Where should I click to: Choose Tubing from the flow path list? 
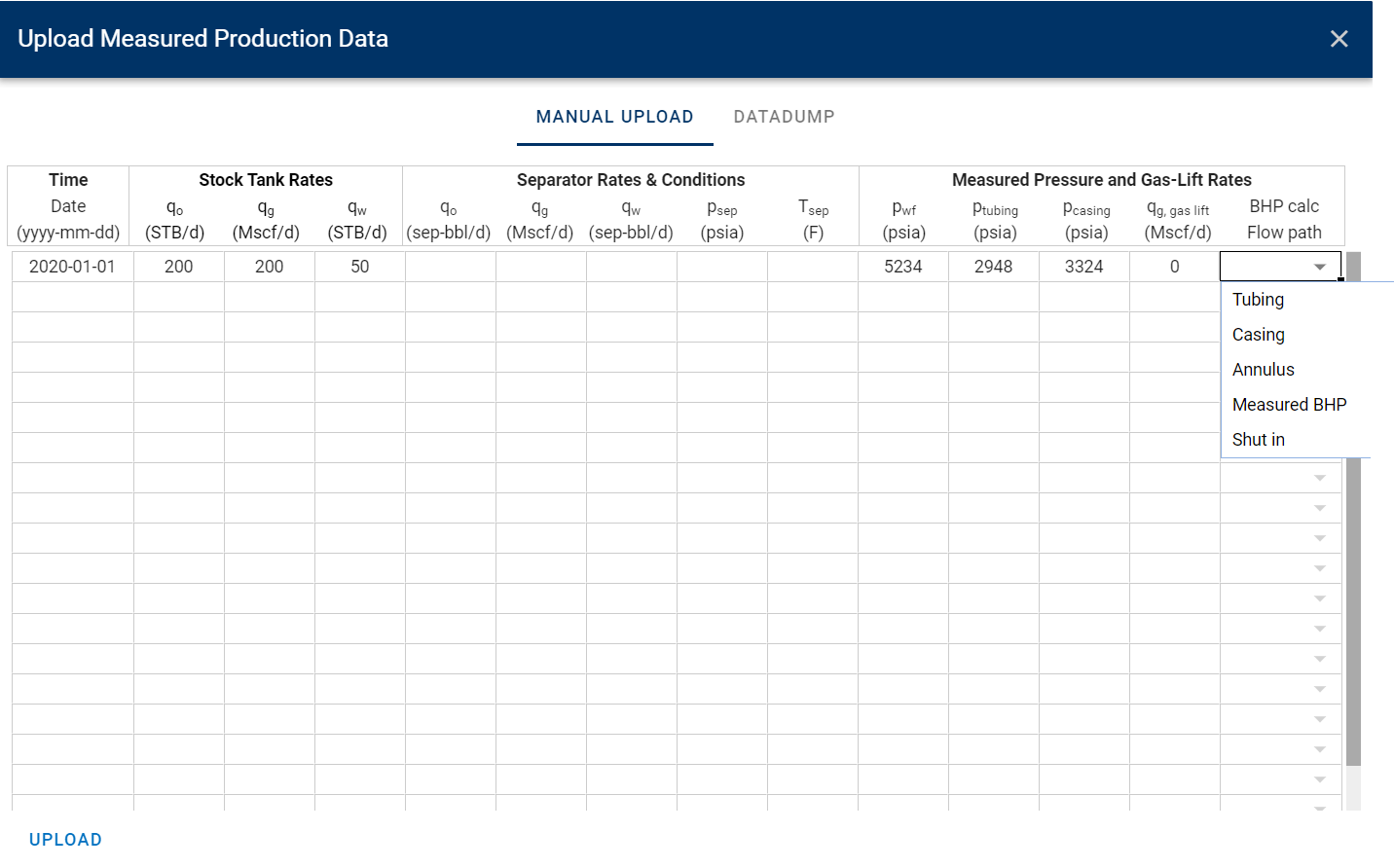pos(1258,300)
